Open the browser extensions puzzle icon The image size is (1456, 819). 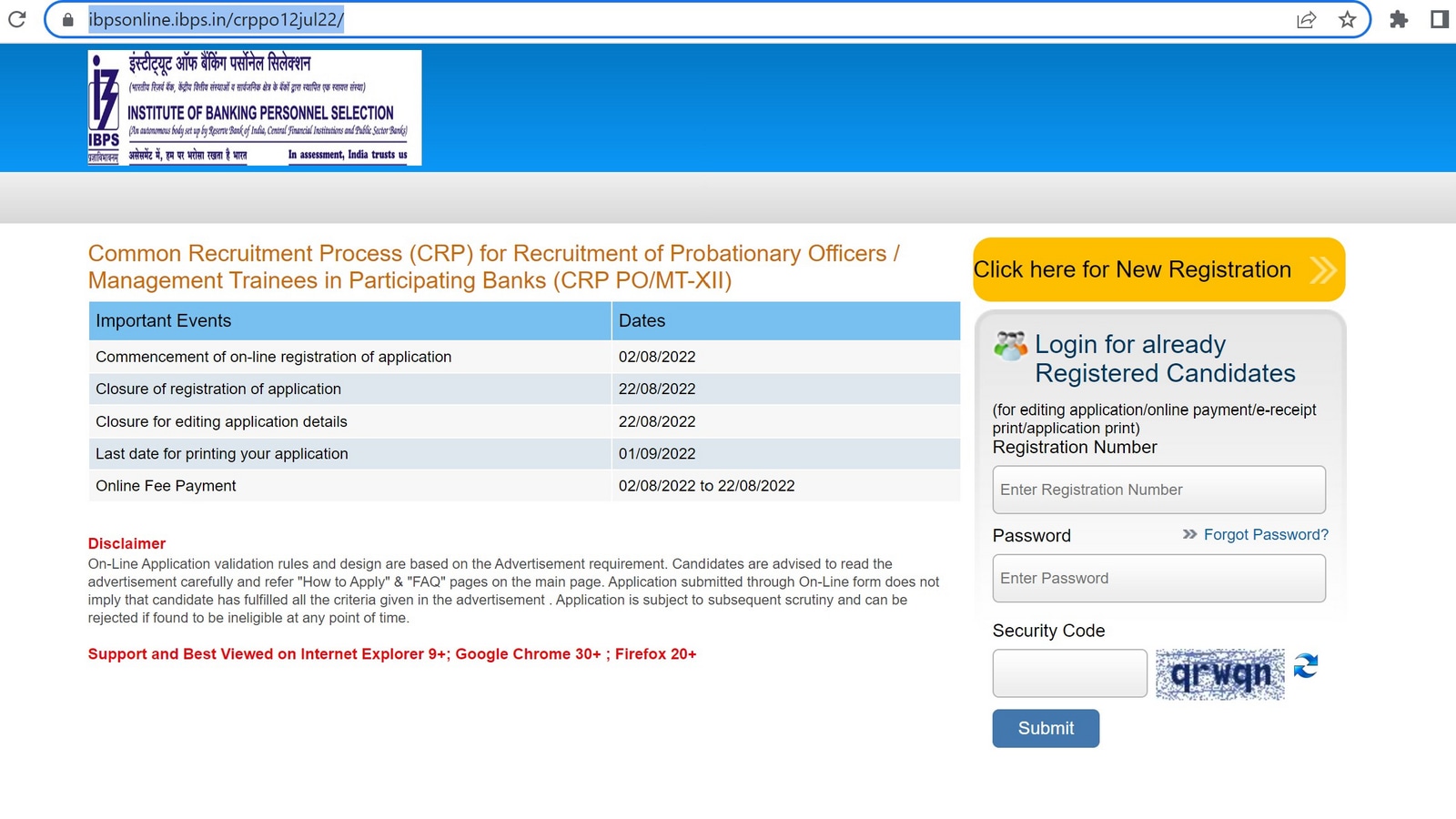(x=1399, y=19)
